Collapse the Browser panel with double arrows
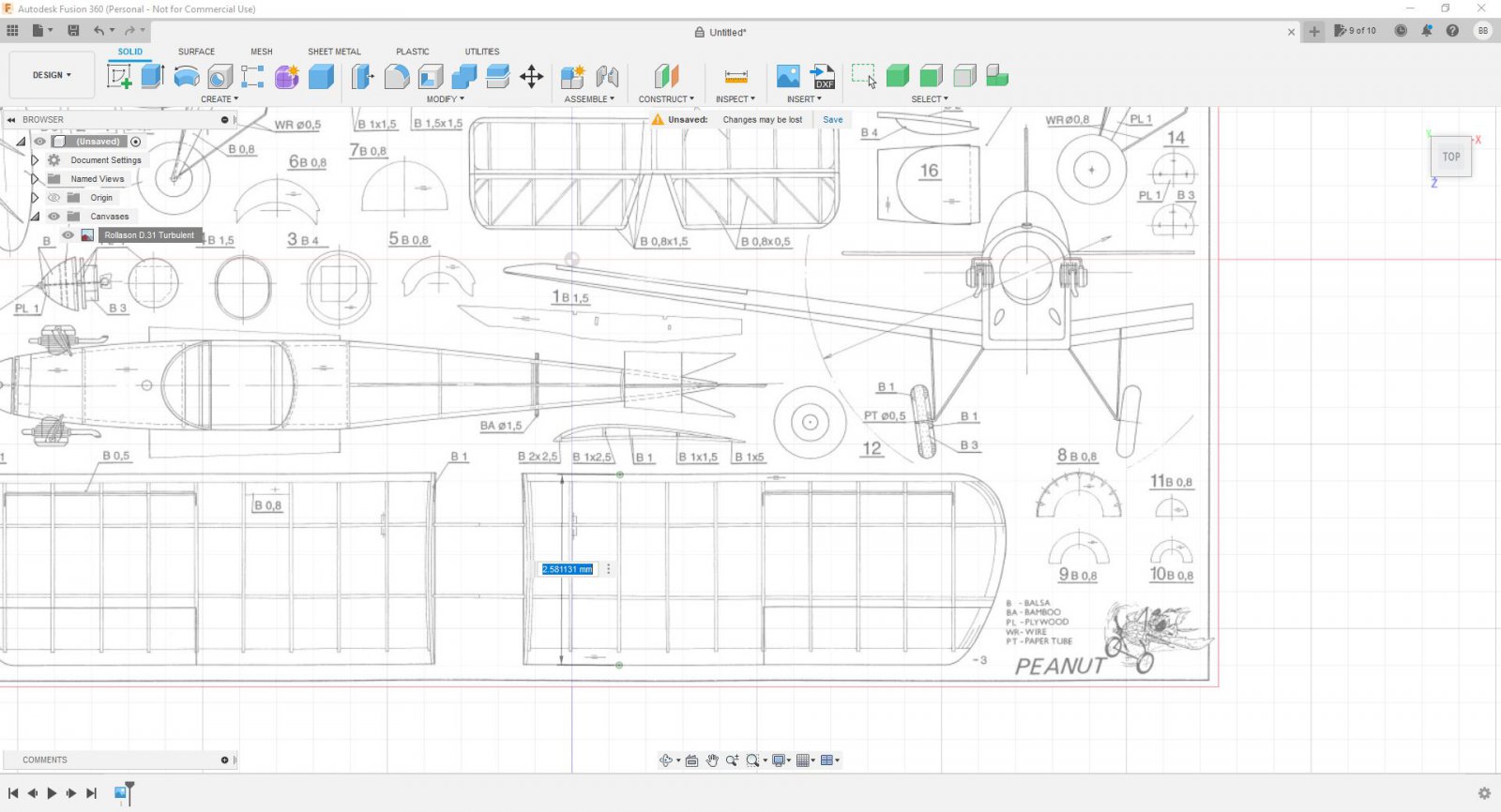 pyautogui.click(x=11, y=120)
